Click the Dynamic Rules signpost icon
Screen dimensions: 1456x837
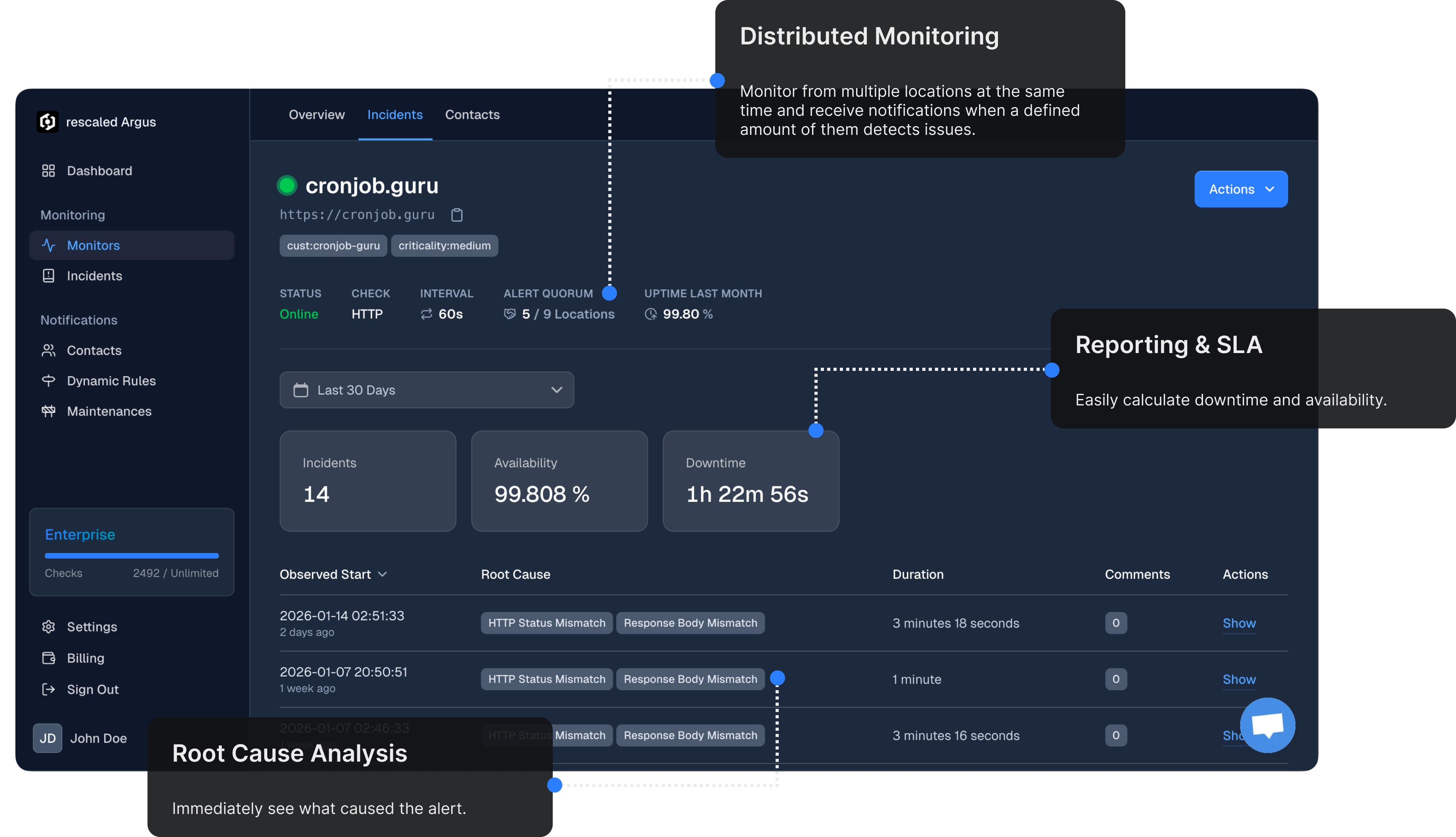48,380
